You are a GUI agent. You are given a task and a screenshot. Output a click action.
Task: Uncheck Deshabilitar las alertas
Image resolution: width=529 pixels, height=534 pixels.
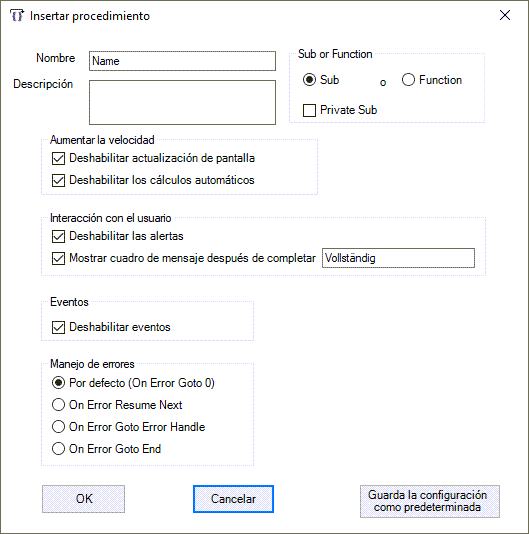pos(58,236)
